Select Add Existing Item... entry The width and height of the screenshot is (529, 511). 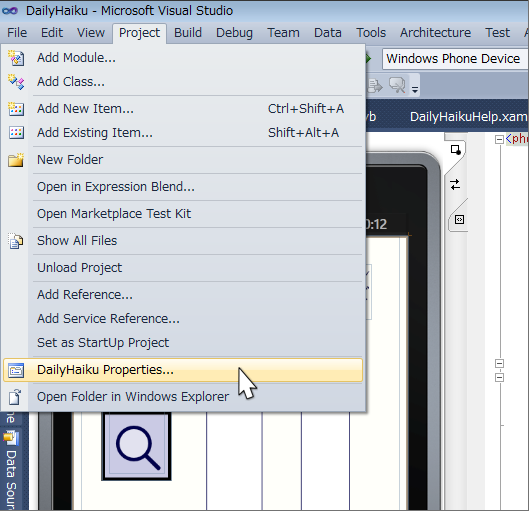[183, 133]
